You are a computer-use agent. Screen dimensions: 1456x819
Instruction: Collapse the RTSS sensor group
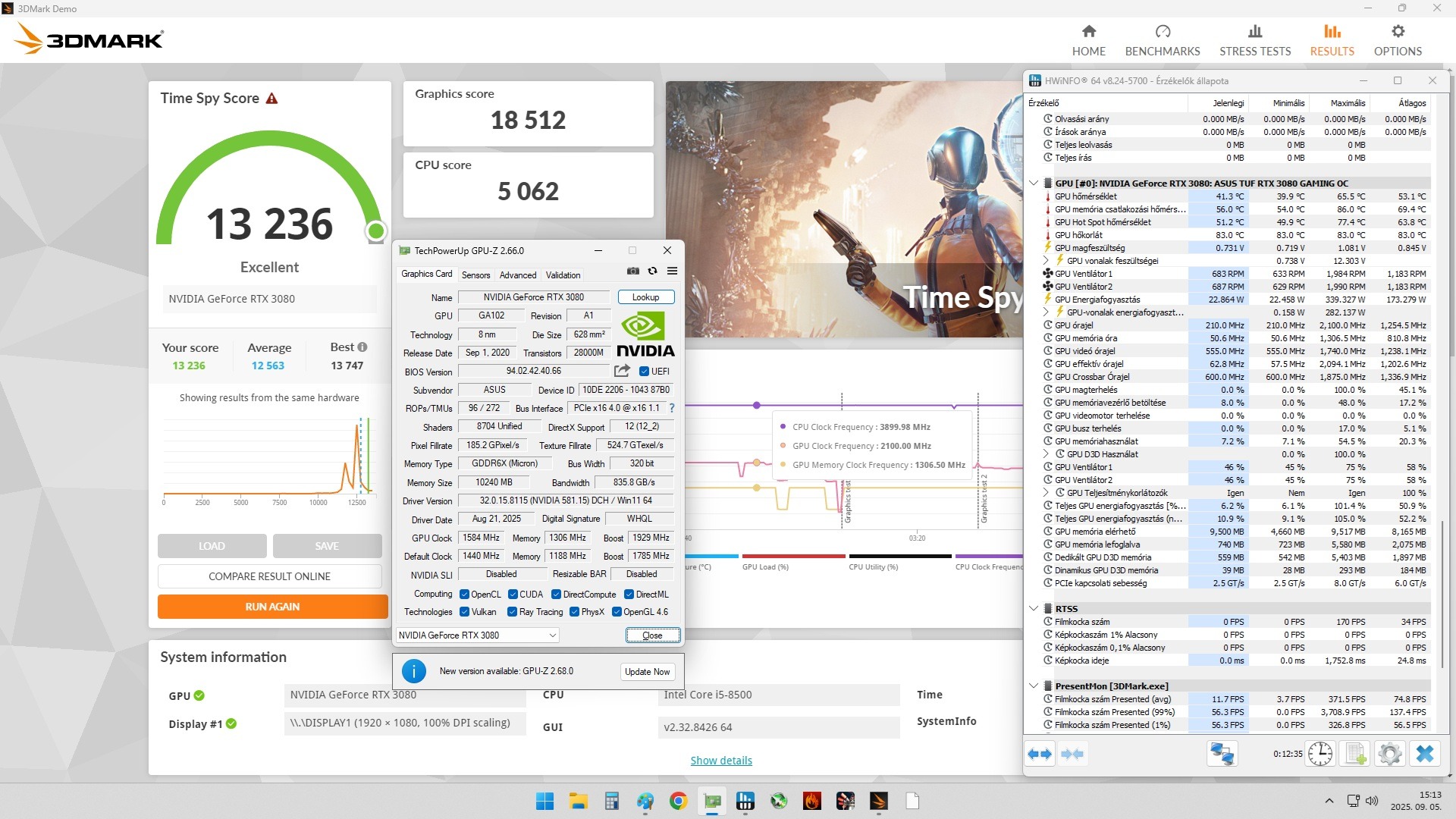click(1033, 608)
